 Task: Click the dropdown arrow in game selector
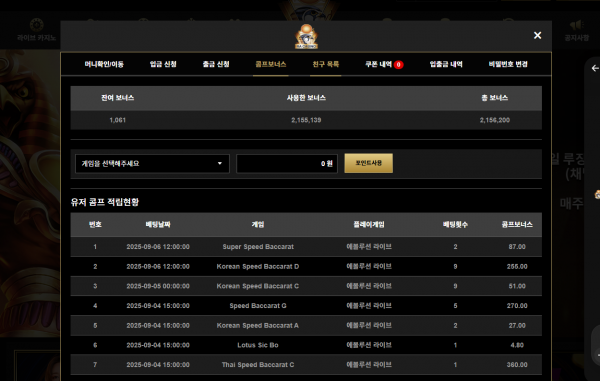pos(220,163)
